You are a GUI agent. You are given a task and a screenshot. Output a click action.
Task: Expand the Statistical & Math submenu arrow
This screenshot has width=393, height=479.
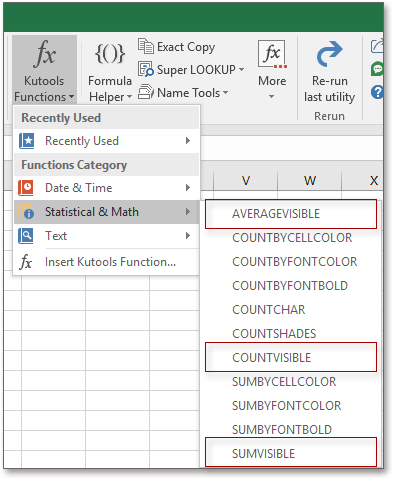point(188,212)
